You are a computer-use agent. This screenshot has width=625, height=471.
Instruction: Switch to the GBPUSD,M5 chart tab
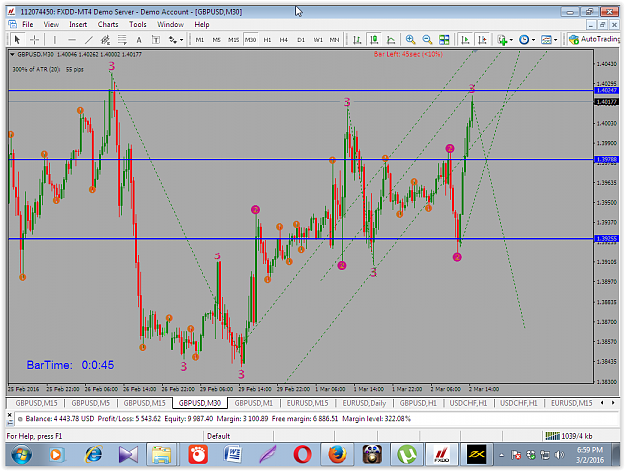(90, 403)
